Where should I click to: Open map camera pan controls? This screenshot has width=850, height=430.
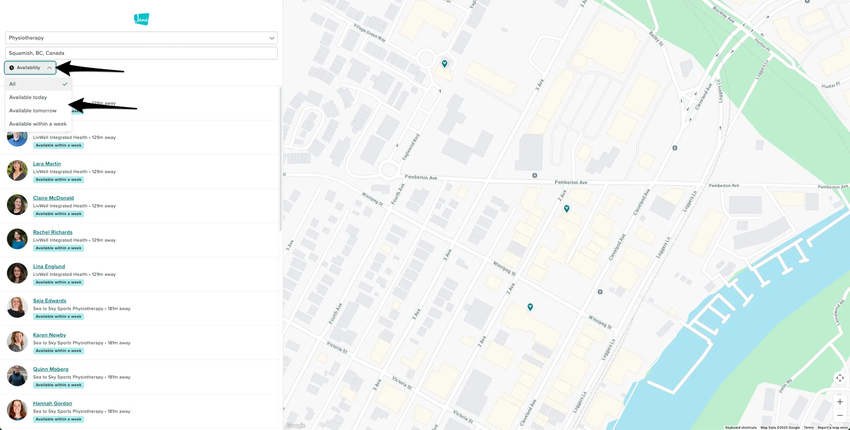[840, 378]
